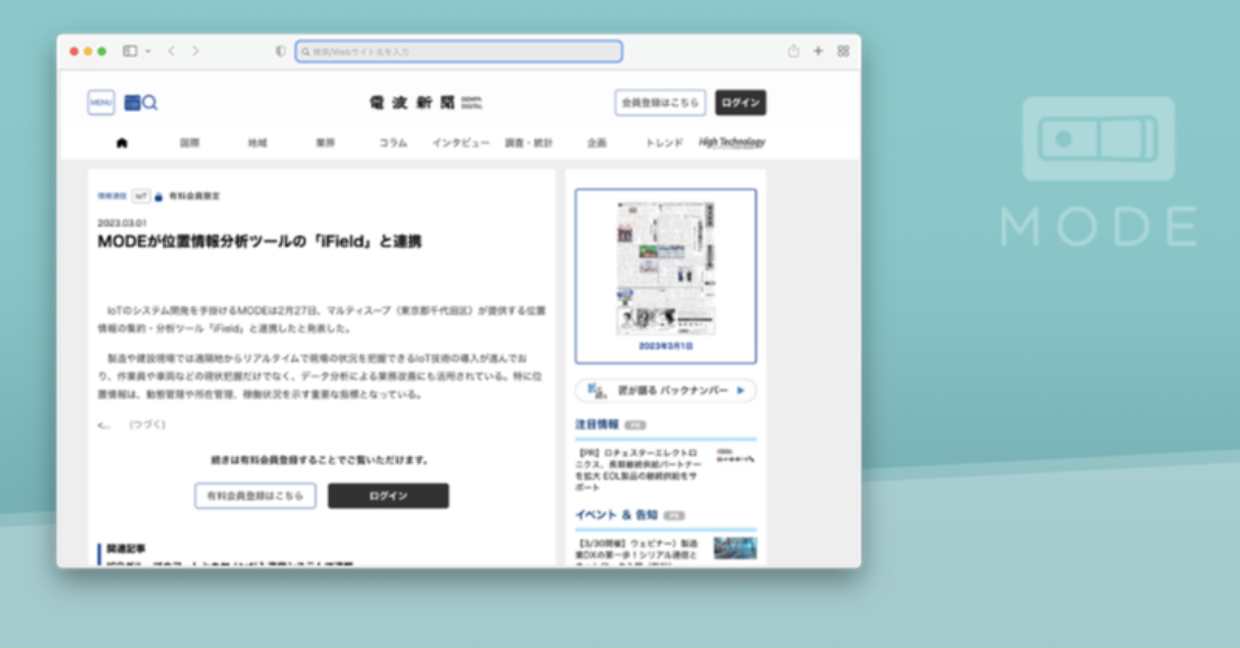Click the black ログイン button below article

tap(388, 496)
